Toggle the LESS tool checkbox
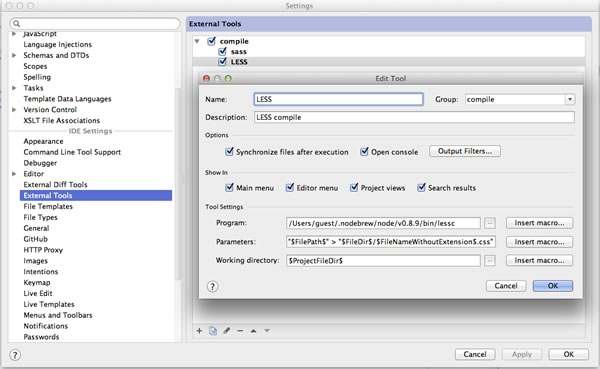Image resolution: width=600 pixels, height=369 pixels. pyautogui.click(x=222, y=61)
